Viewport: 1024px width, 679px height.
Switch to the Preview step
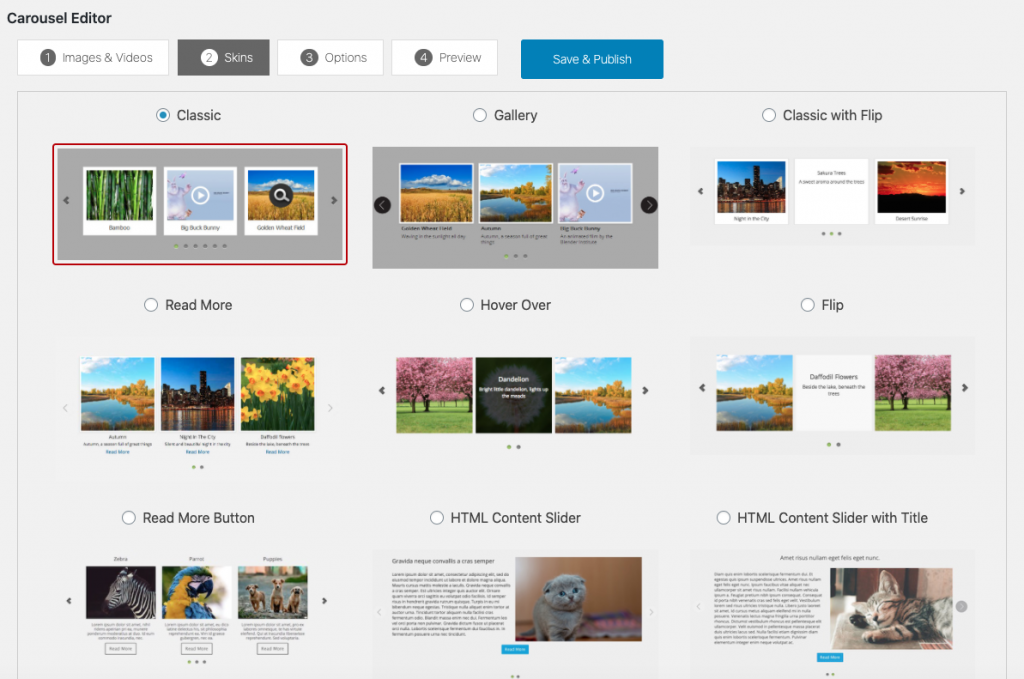pyautogui.click(x=444, y=58)
